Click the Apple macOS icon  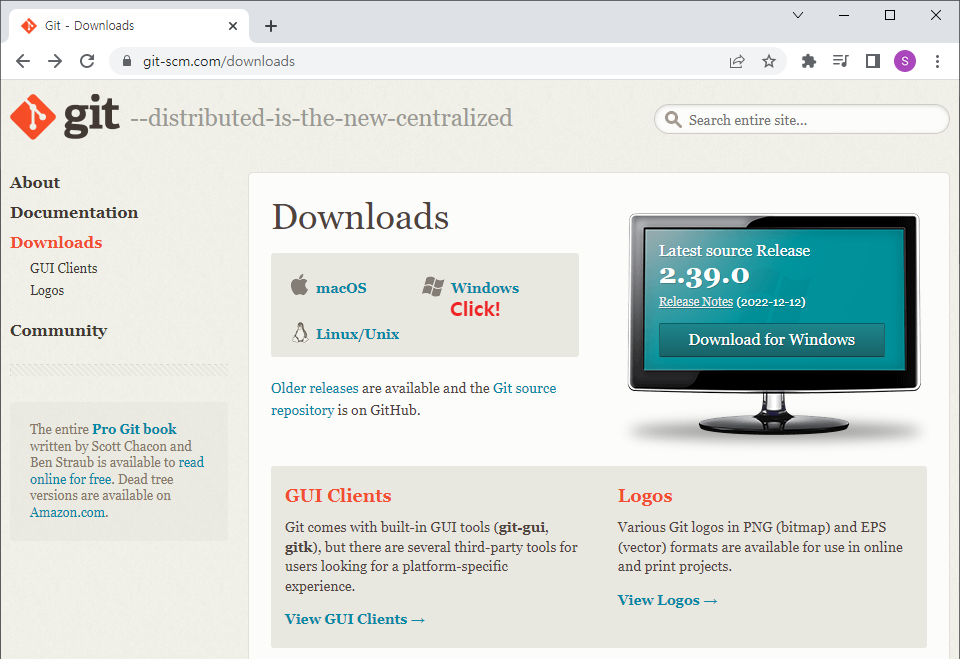click(x=299, y=285)
